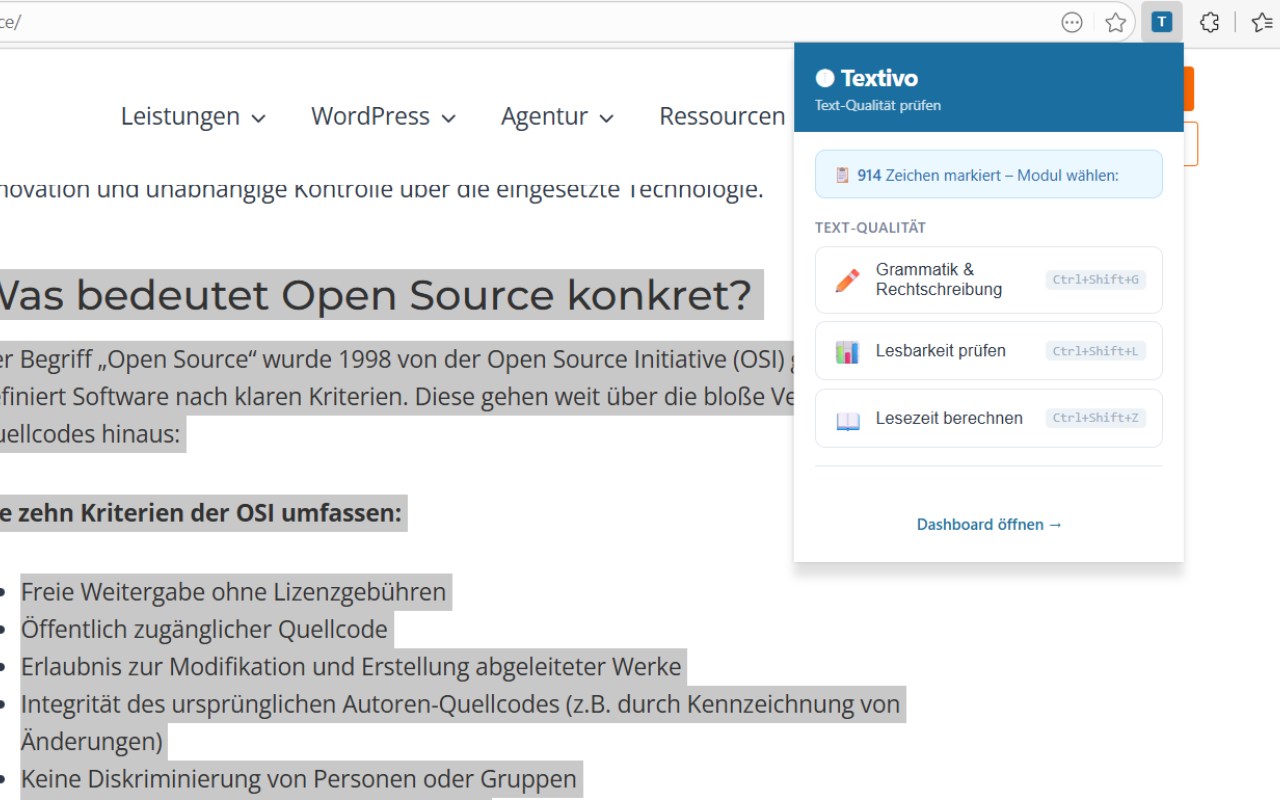This screenshot has height=800, width=1280.
Task: Expand the Agentur dropdown chevron
Action: [x=606, y=118]
